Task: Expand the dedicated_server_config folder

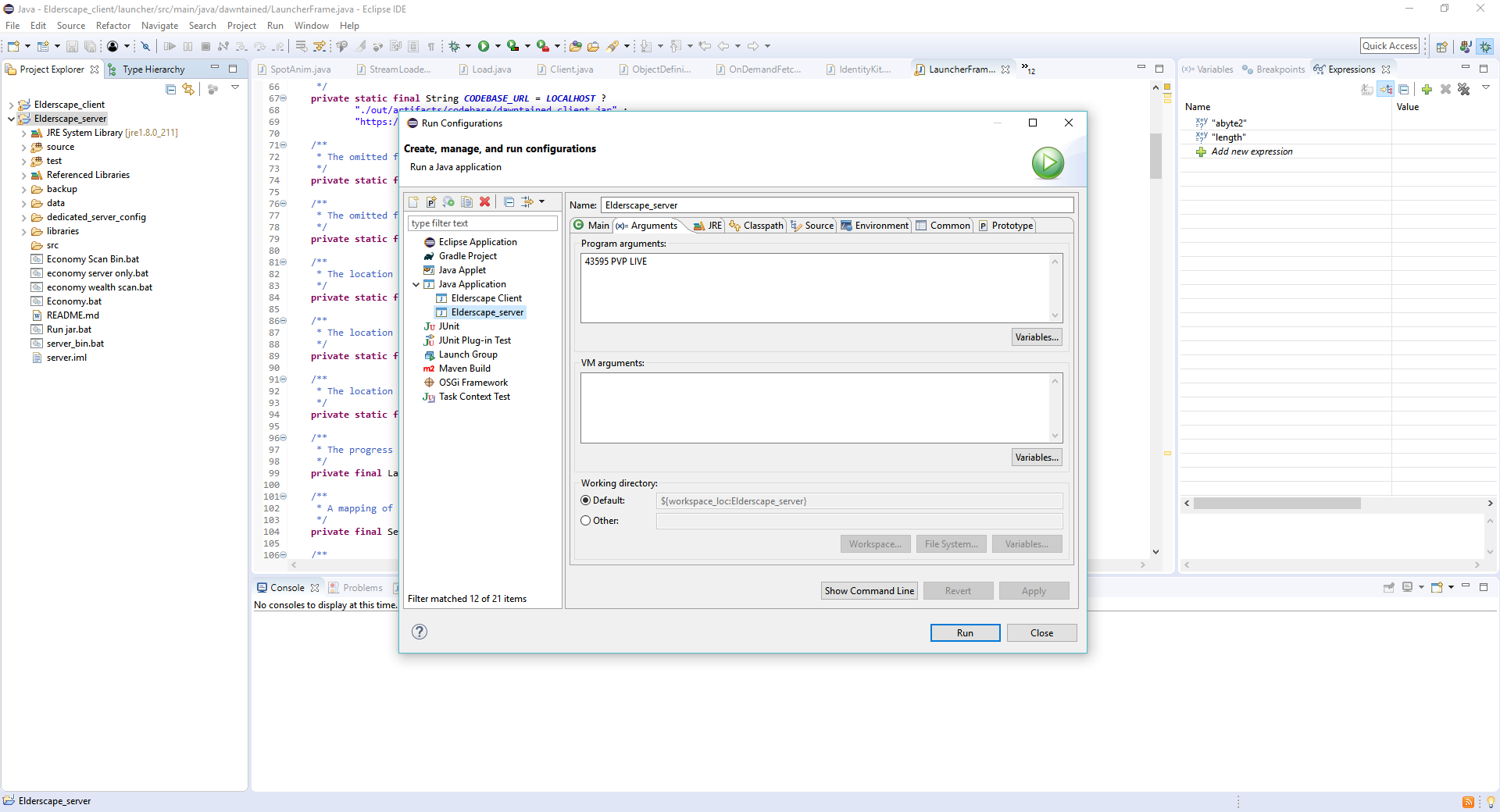Action: [x=23, y=217]
